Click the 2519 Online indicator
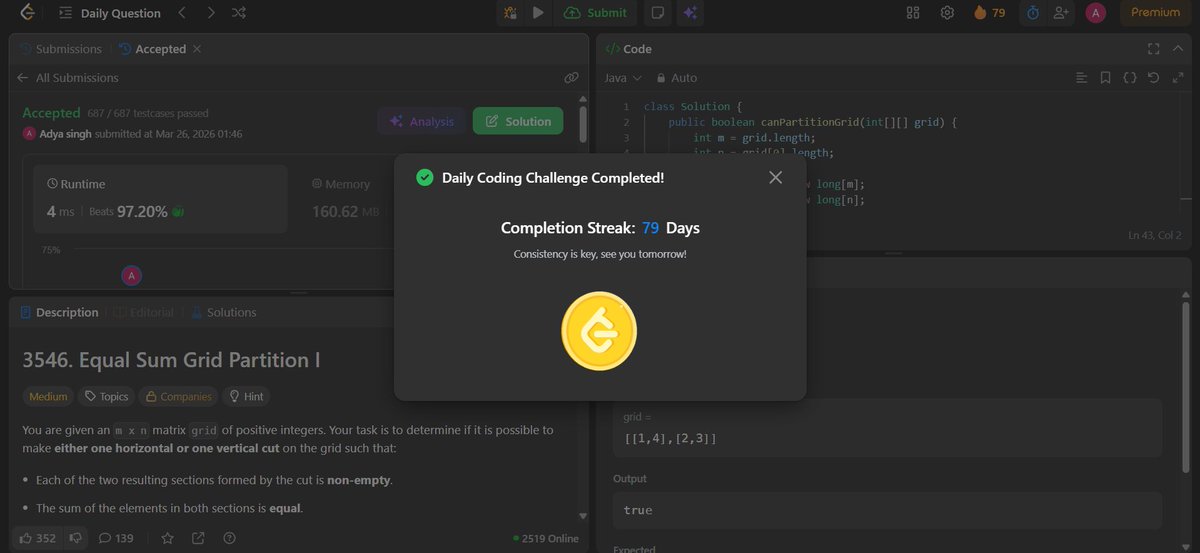 point(546,538)
